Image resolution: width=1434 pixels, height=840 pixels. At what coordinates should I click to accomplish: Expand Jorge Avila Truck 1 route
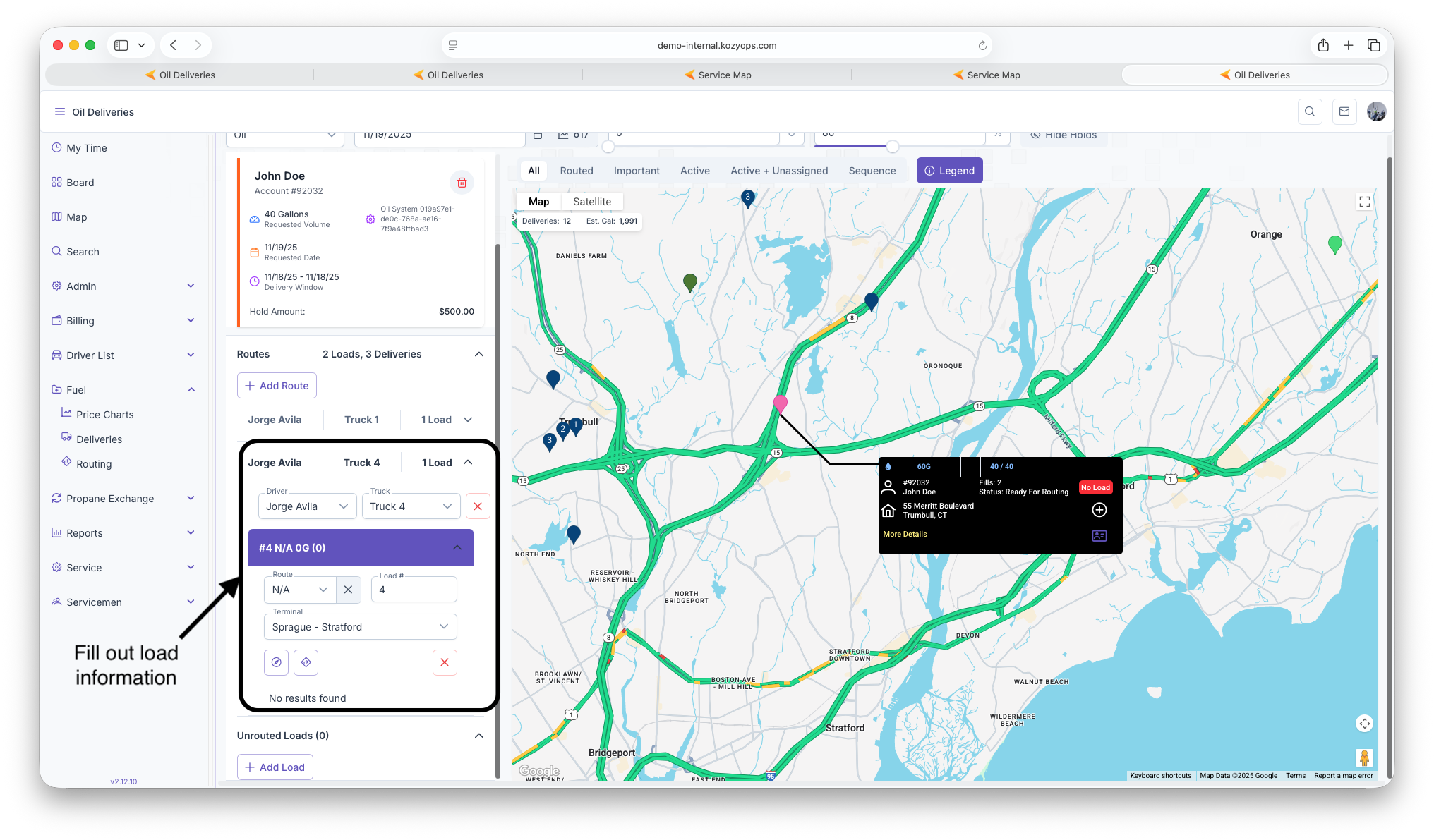467,420
